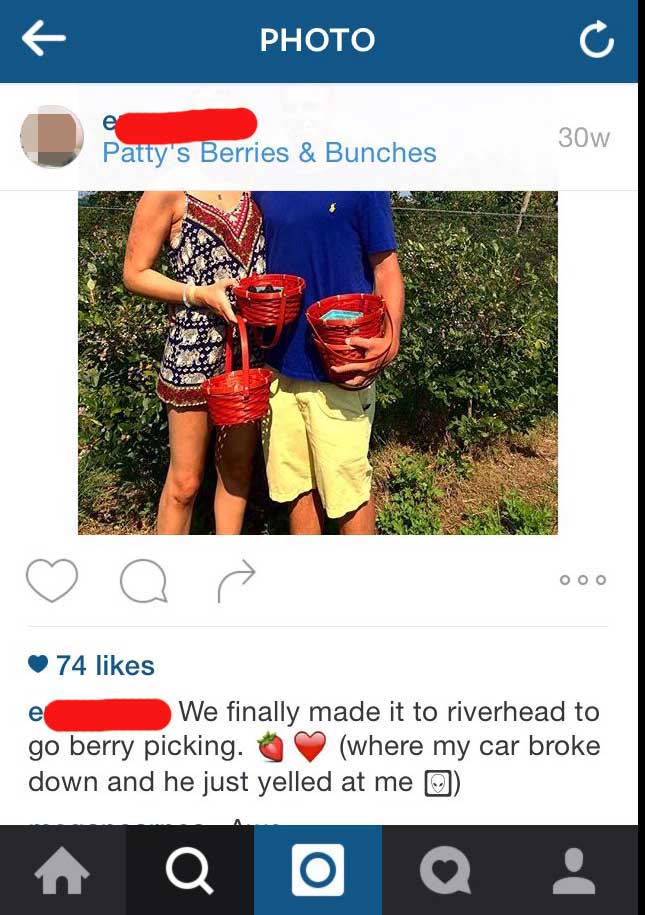Open Patty's Berries & Bunches location
The height and width of the screenshot is (915, 645).
(269, 153)
